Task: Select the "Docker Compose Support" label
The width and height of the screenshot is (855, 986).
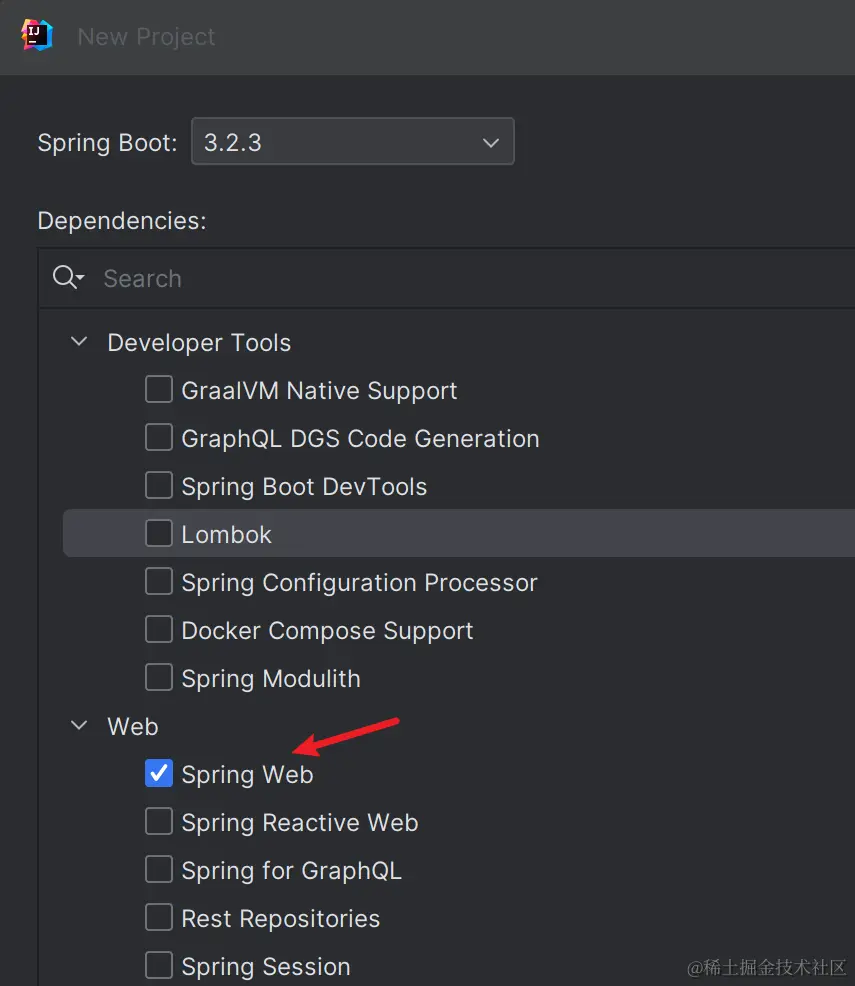Action: [328, 631]
